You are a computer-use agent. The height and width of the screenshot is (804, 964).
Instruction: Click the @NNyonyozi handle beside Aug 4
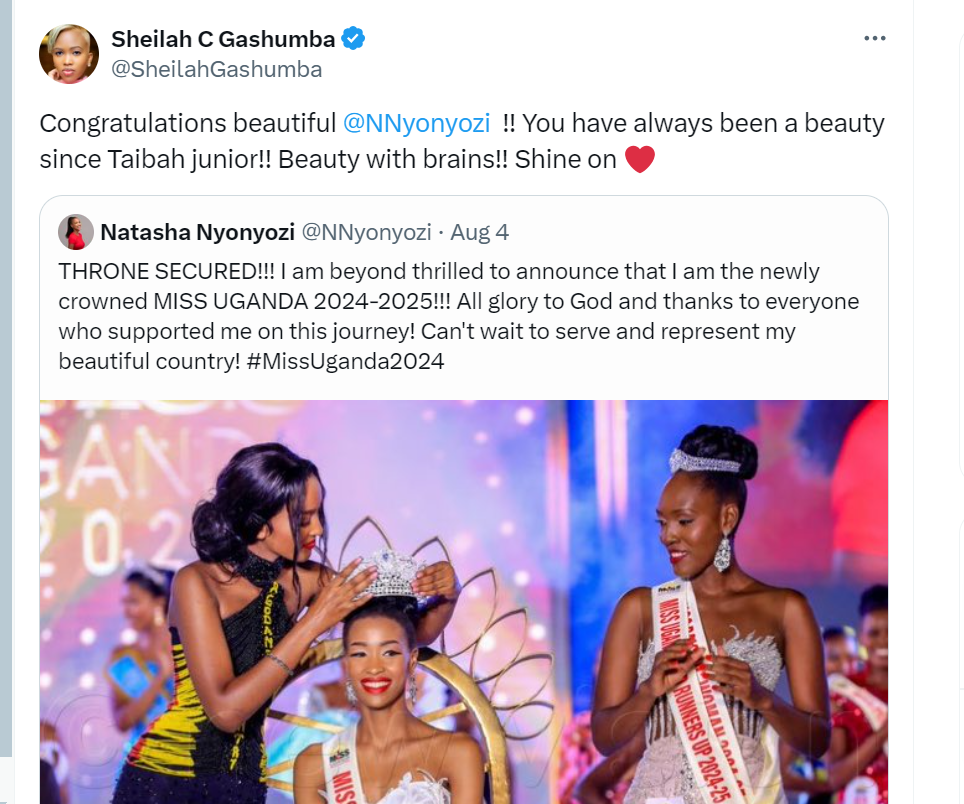366,232
